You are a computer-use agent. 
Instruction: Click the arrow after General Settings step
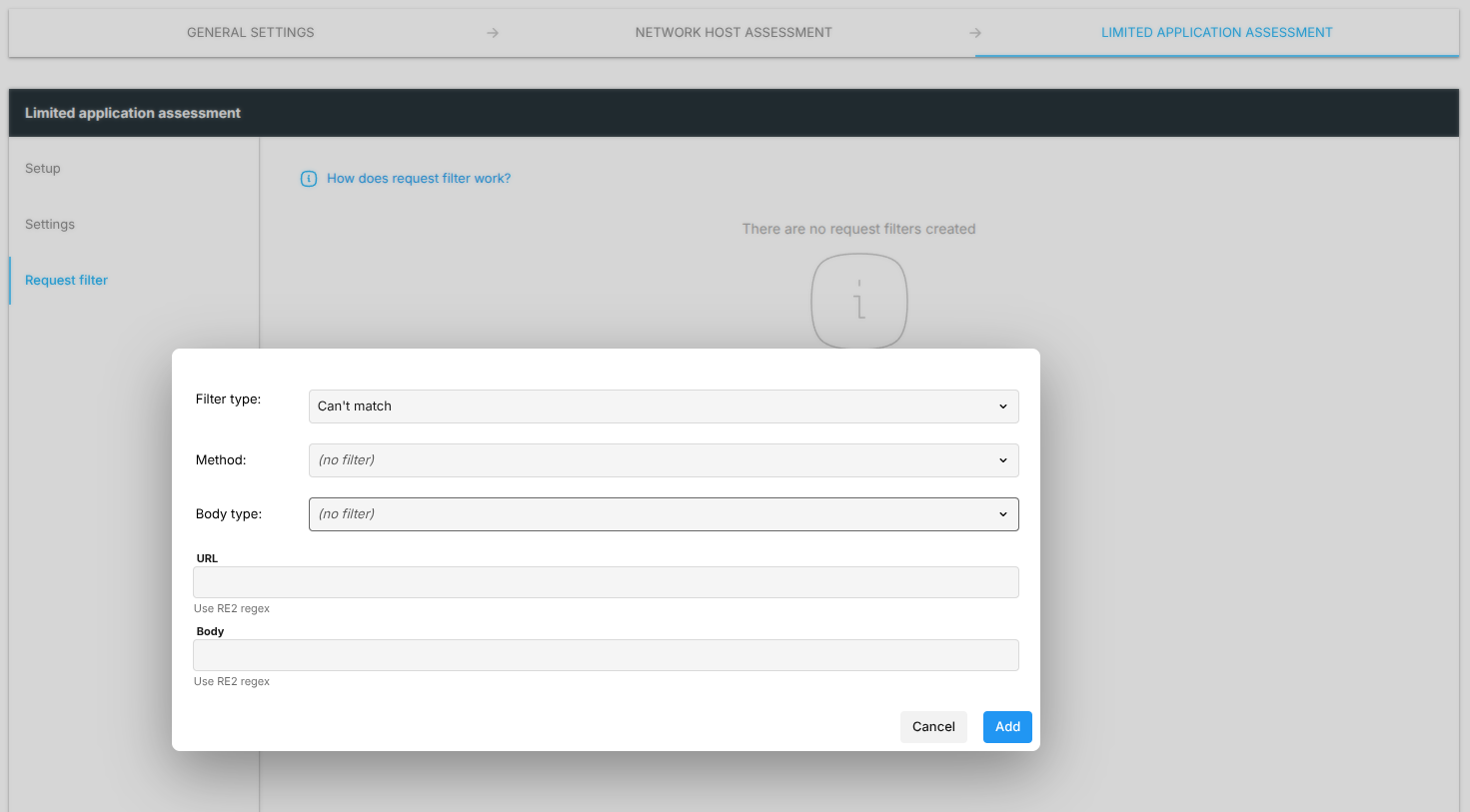point(493,33)
